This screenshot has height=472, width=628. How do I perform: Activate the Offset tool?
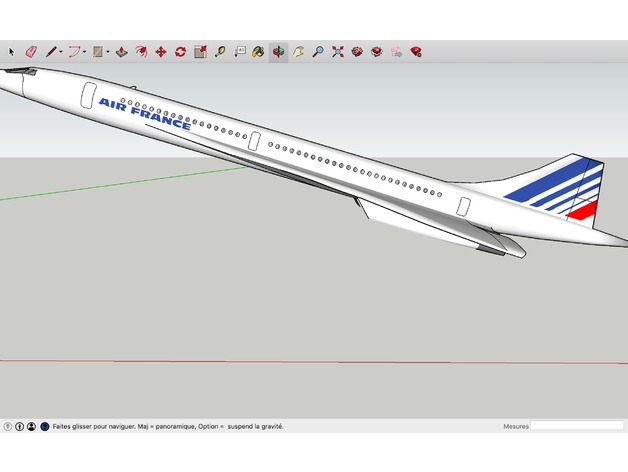[x=141, y=52]
